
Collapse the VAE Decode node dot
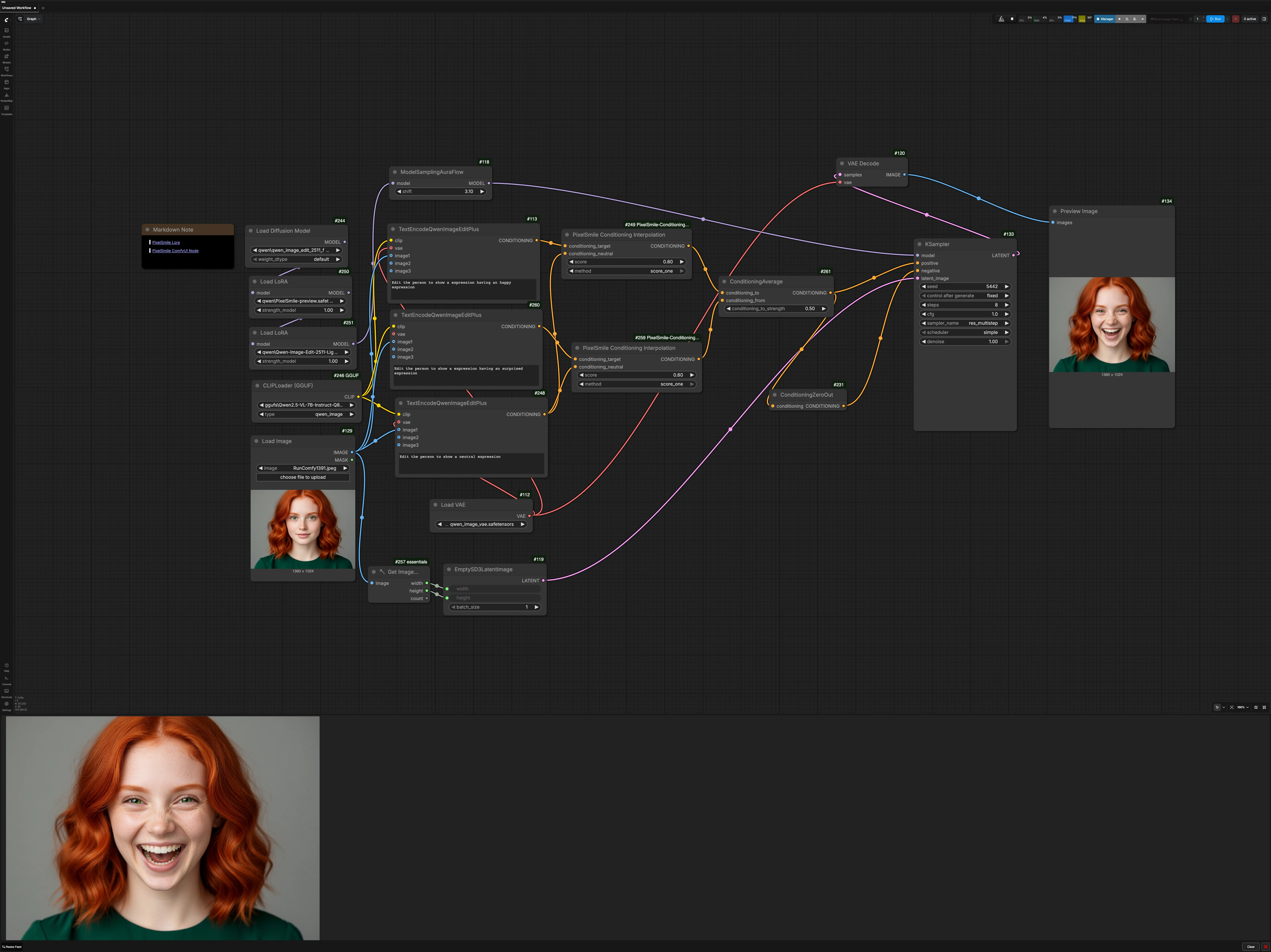click(842, 163)
